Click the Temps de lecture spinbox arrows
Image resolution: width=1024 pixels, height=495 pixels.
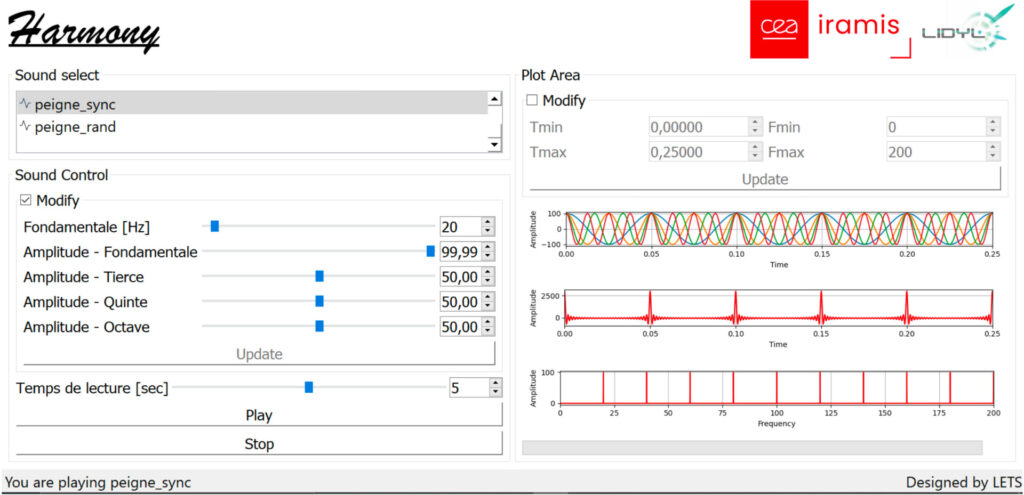tap(495, 387)
